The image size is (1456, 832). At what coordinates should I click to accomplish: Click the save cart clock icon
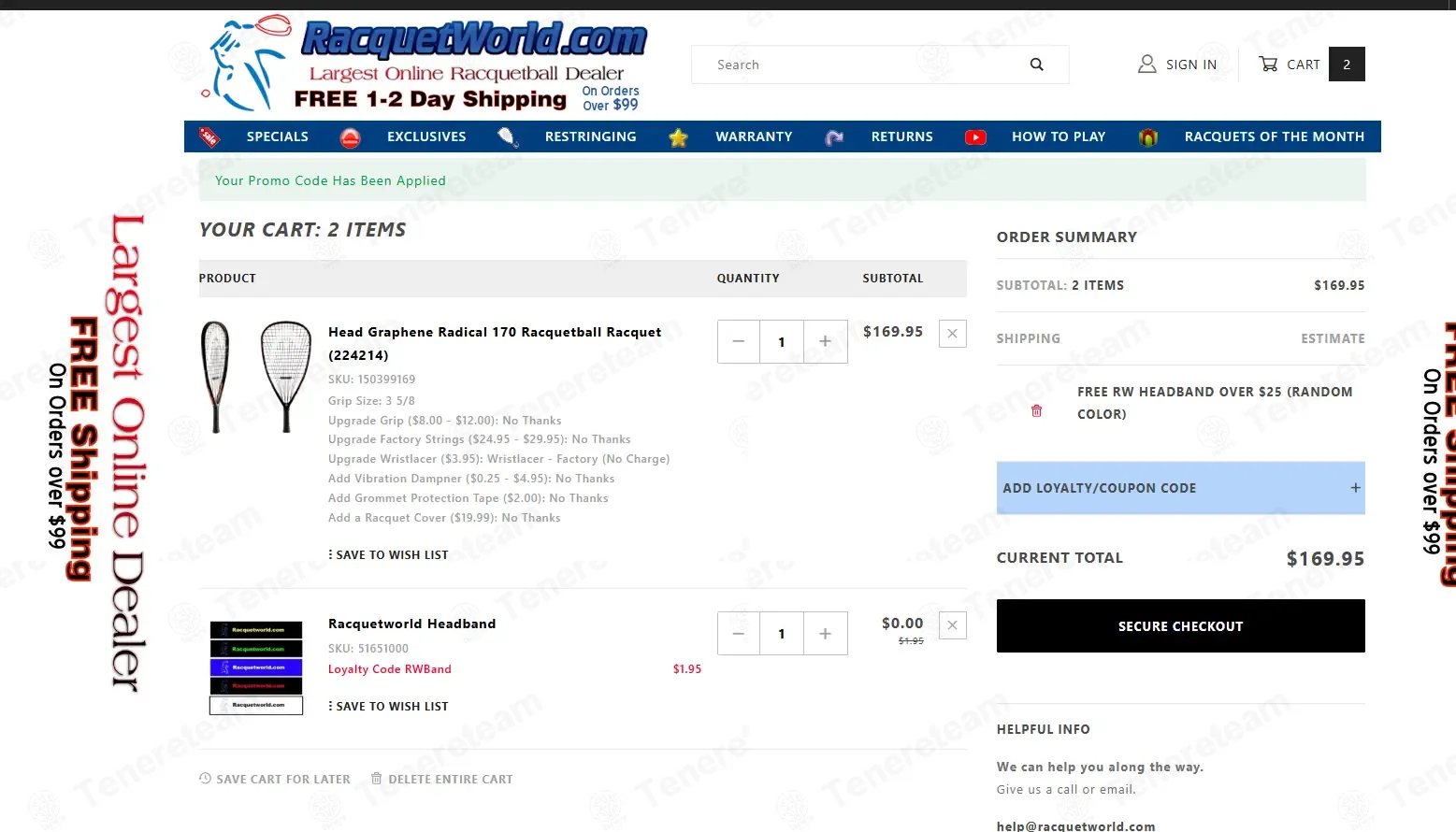click(205, 779)
